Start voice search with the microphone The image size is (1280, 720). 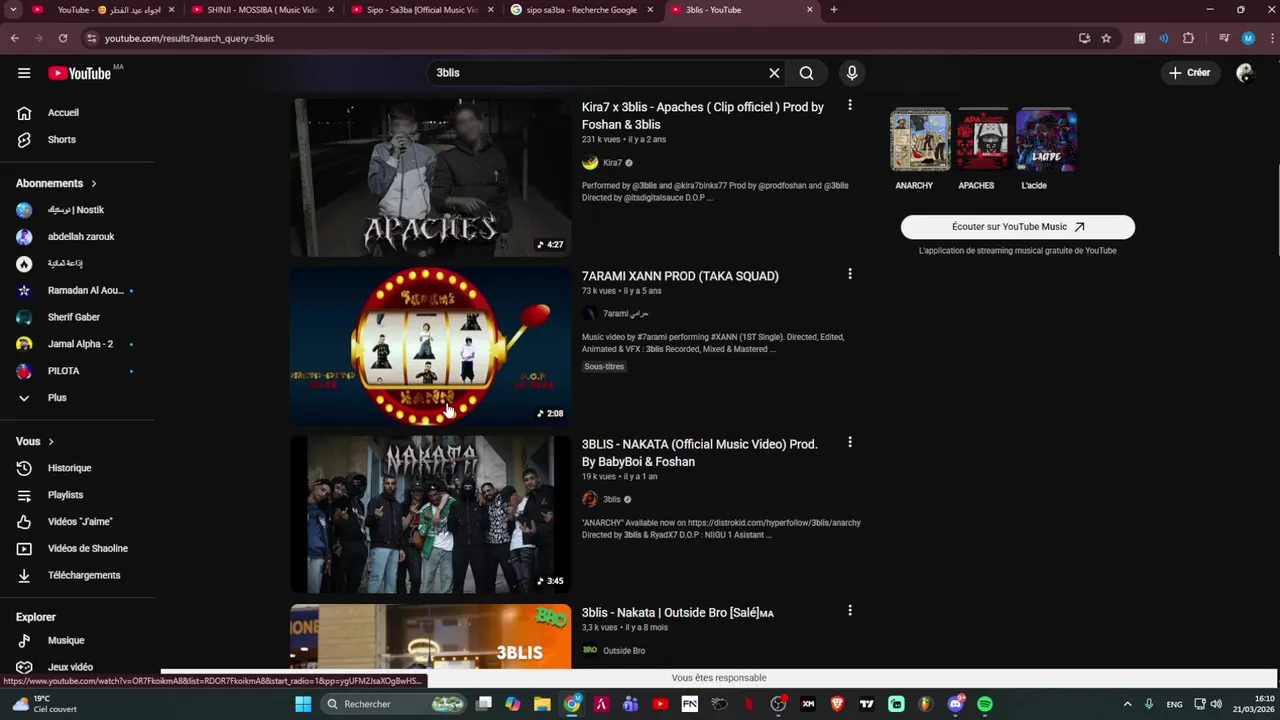852,73
